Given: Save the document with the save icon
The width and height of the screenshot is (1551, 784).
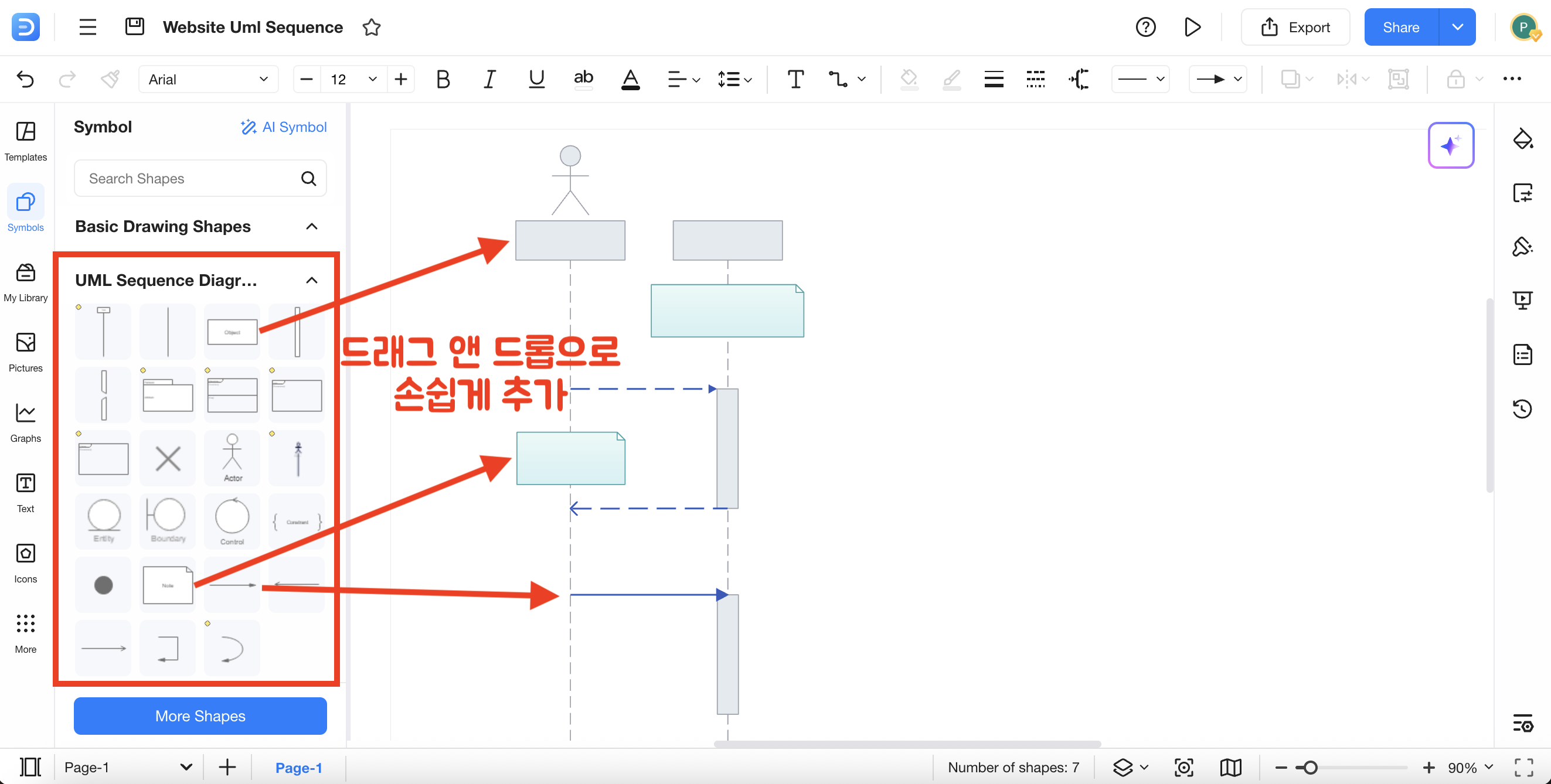Looking at the screenshot, I should point(134,26).
